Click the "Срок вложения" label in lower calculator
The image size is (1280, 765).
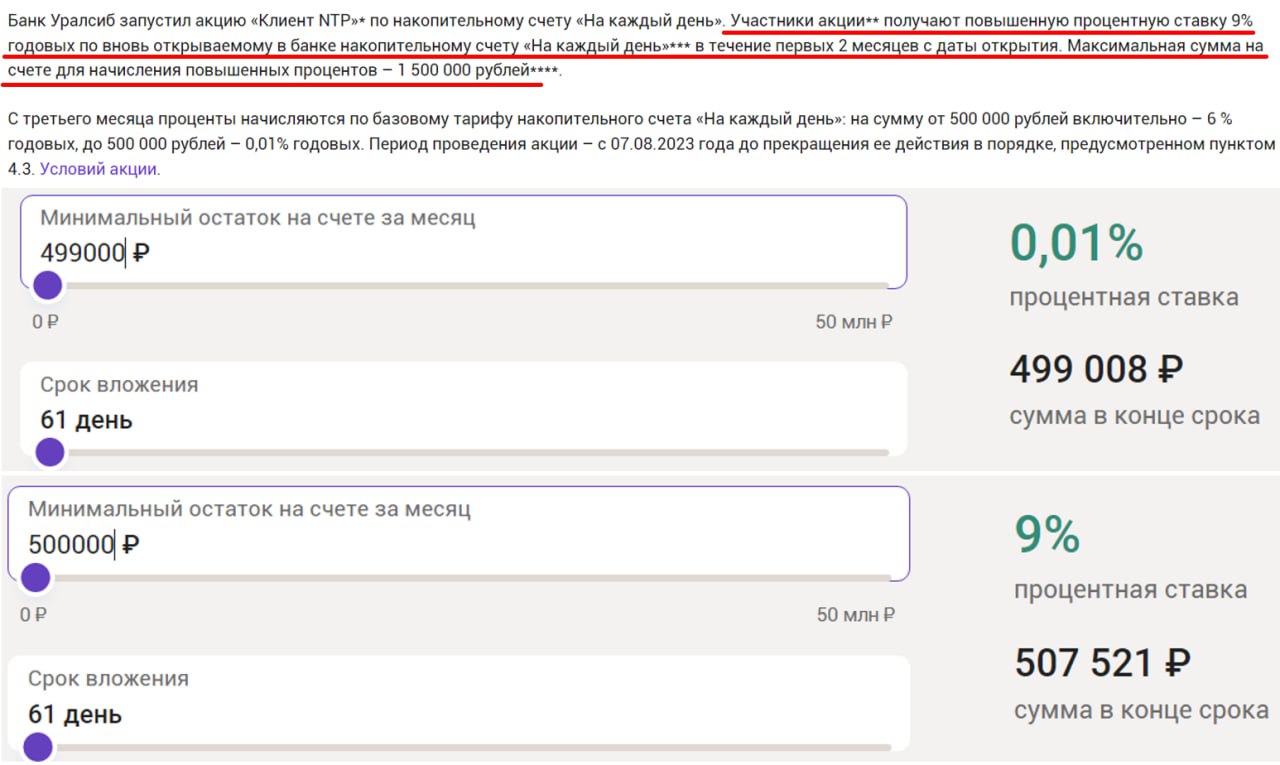pos(108,679)
